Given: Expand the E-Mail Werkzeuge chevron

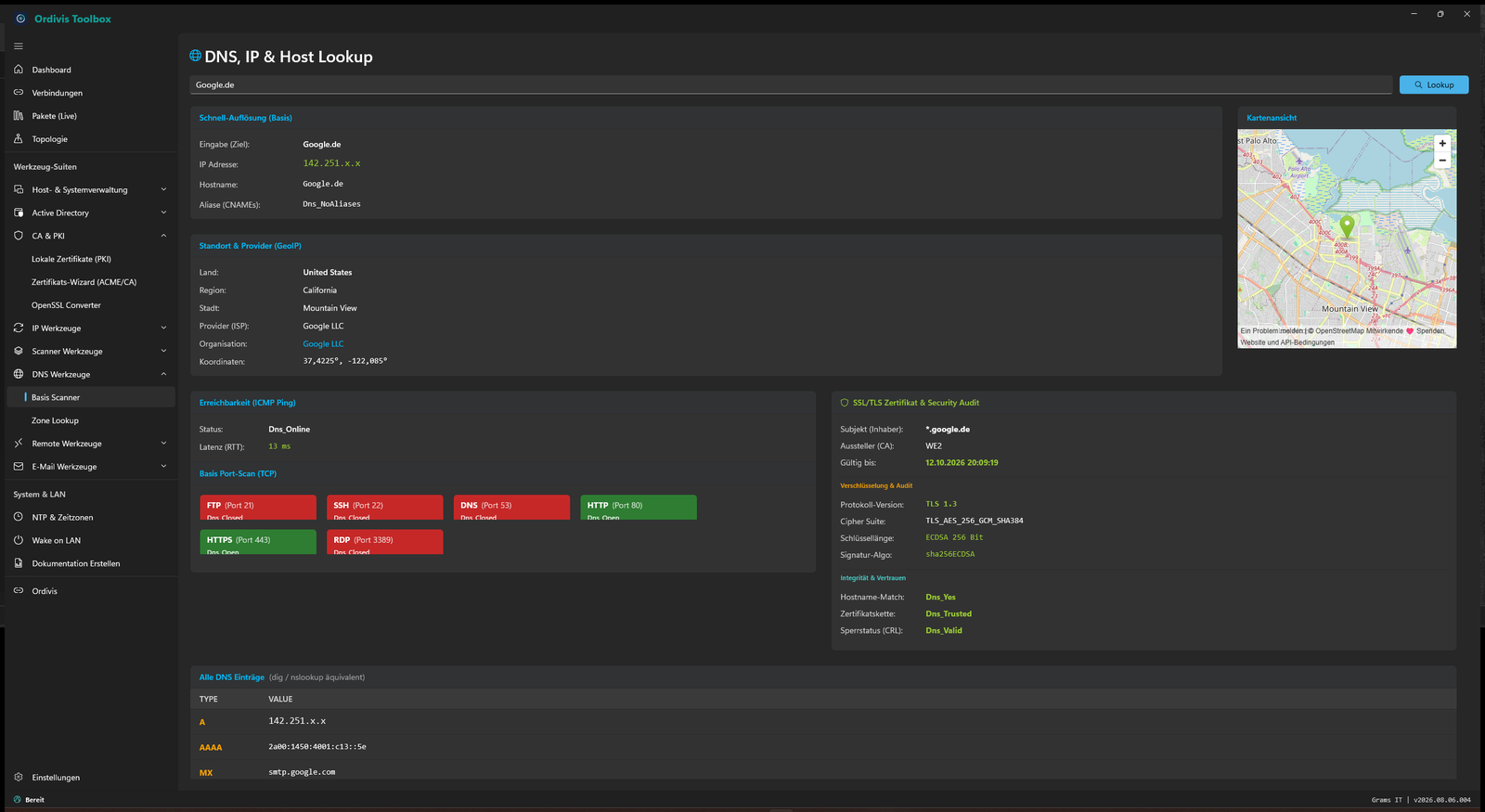Looking at the screenshot, I should click(163, 467).
